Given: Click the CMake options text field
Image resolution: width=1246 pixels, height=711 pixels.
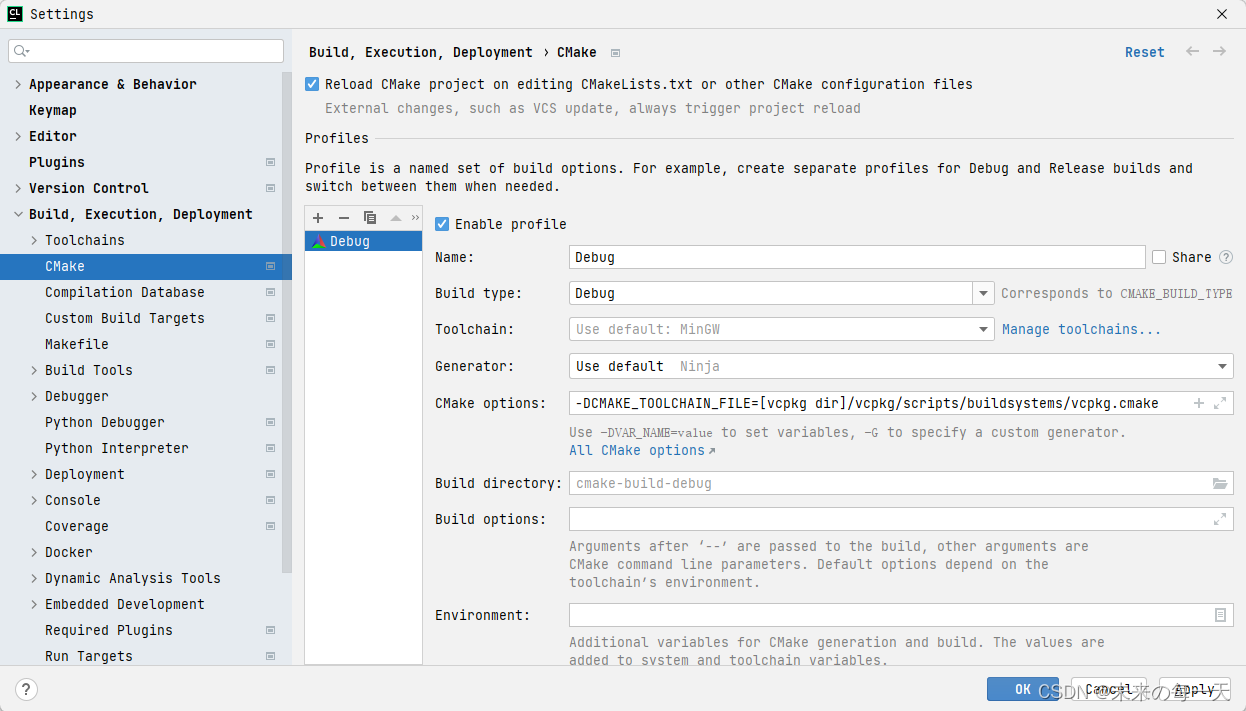Looking at the screenshot, I should [x=901, y=403].
